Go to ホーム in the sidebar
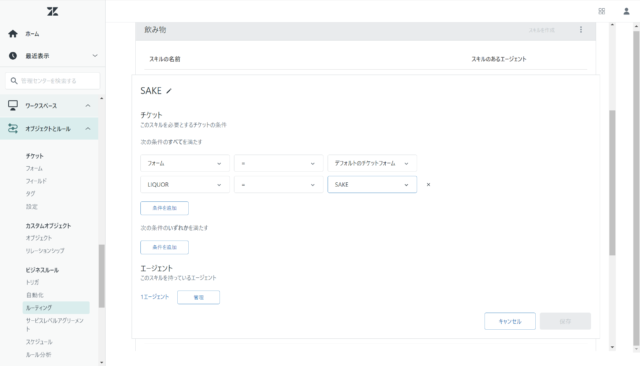The image size is (640, 366). click(32, 34)
